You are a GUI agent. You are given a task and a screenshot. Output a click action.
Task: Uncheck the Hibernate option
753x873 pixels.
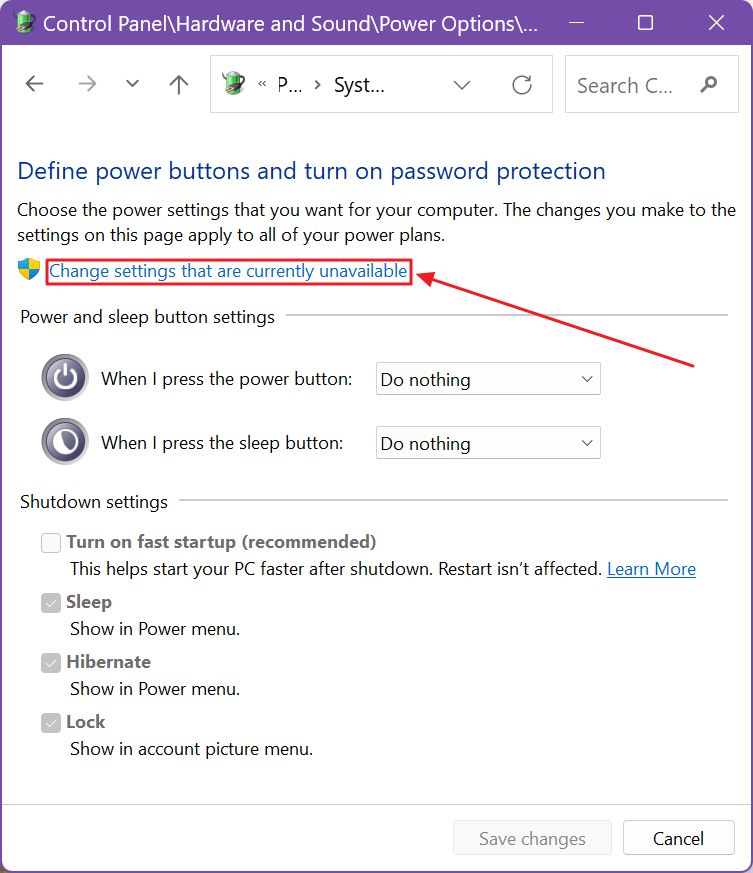pyautogui.click(x=50, y=662)
